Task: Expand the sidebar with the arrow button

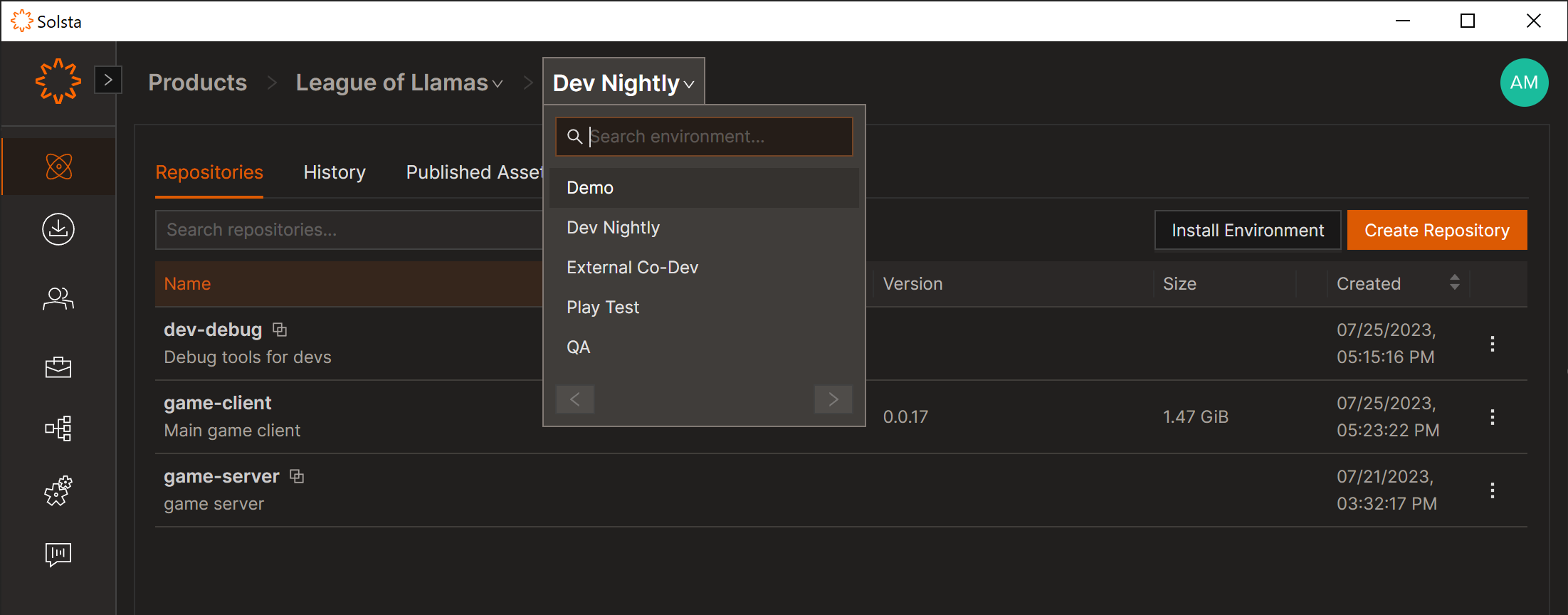Action: [x=108, y=80]
